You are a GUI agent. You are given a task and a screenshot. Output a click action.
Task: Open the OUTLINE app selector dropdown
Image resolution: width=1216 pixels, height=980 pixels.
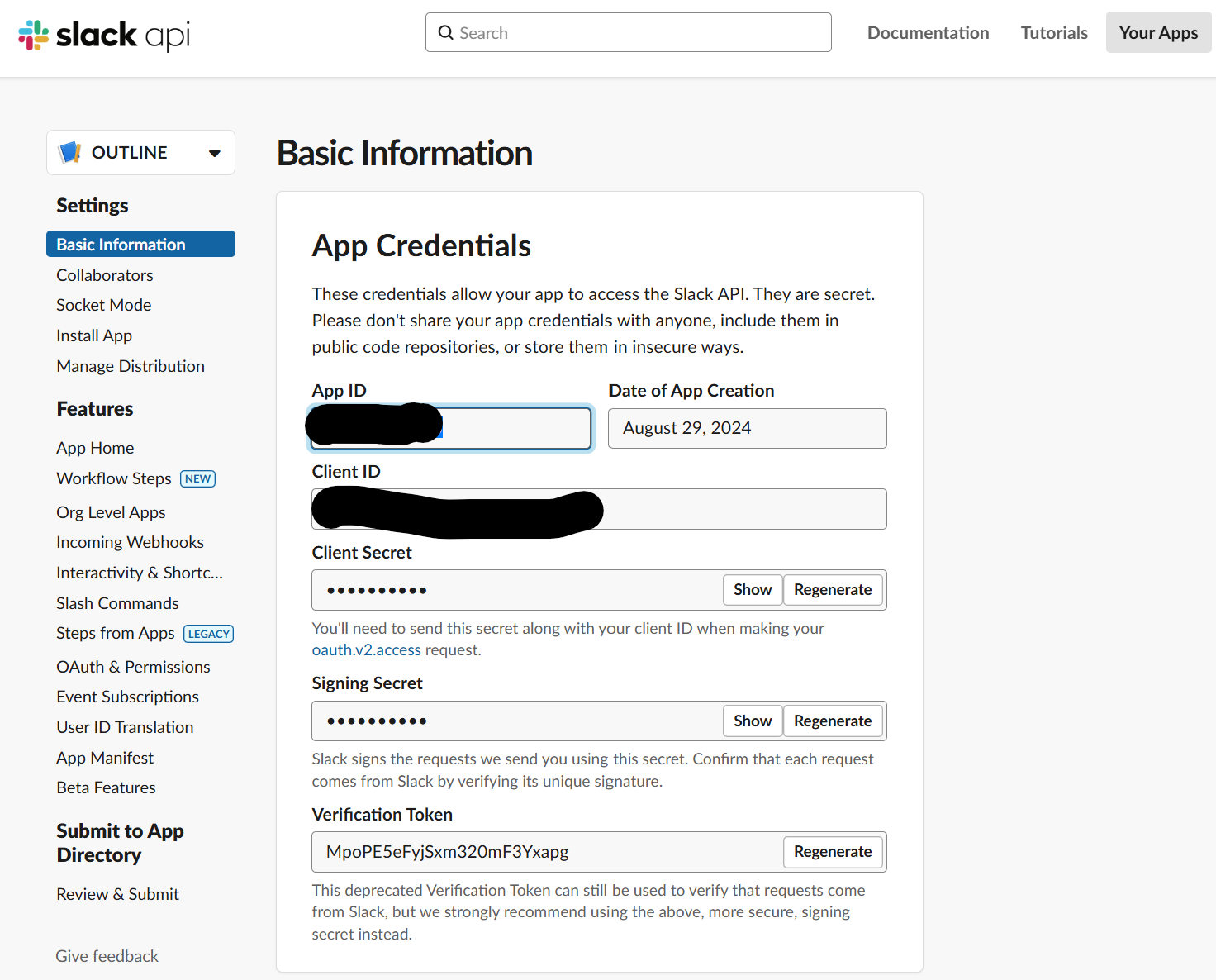pyautogui.click(x=140, y=152)
